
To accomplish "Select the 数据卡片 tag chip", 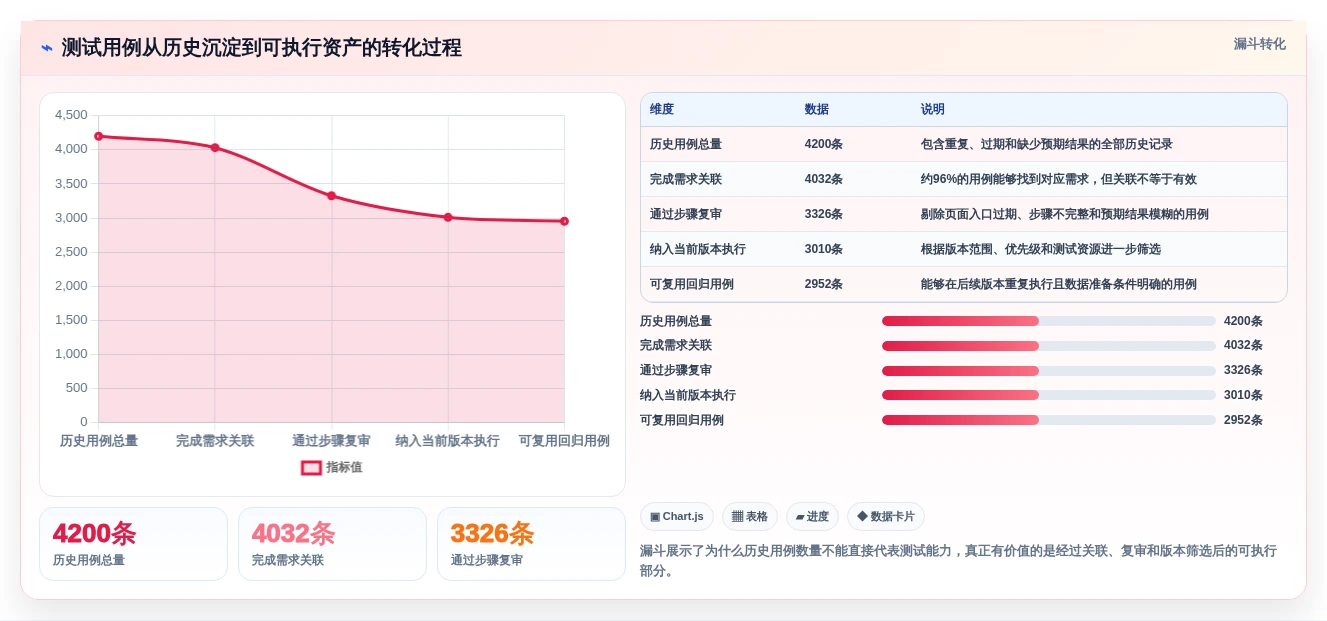I will point(886,516).
